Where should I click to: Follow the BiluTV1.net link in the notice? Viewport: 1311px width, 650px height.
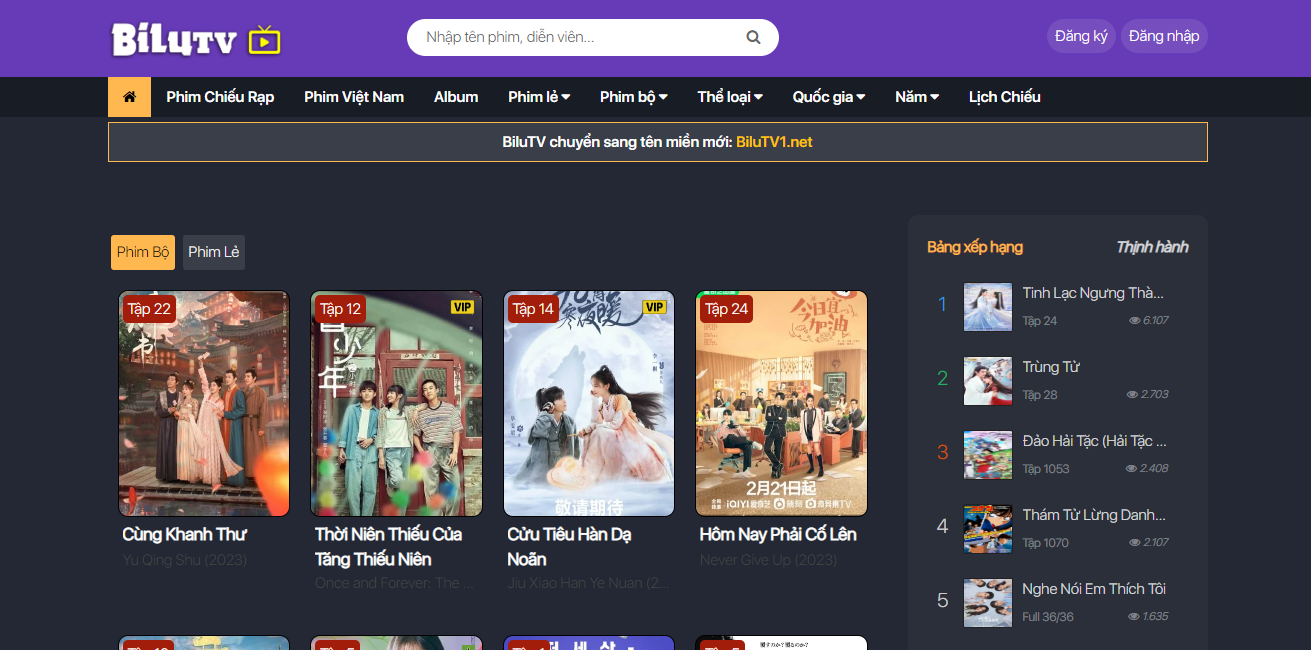[774, 142]
